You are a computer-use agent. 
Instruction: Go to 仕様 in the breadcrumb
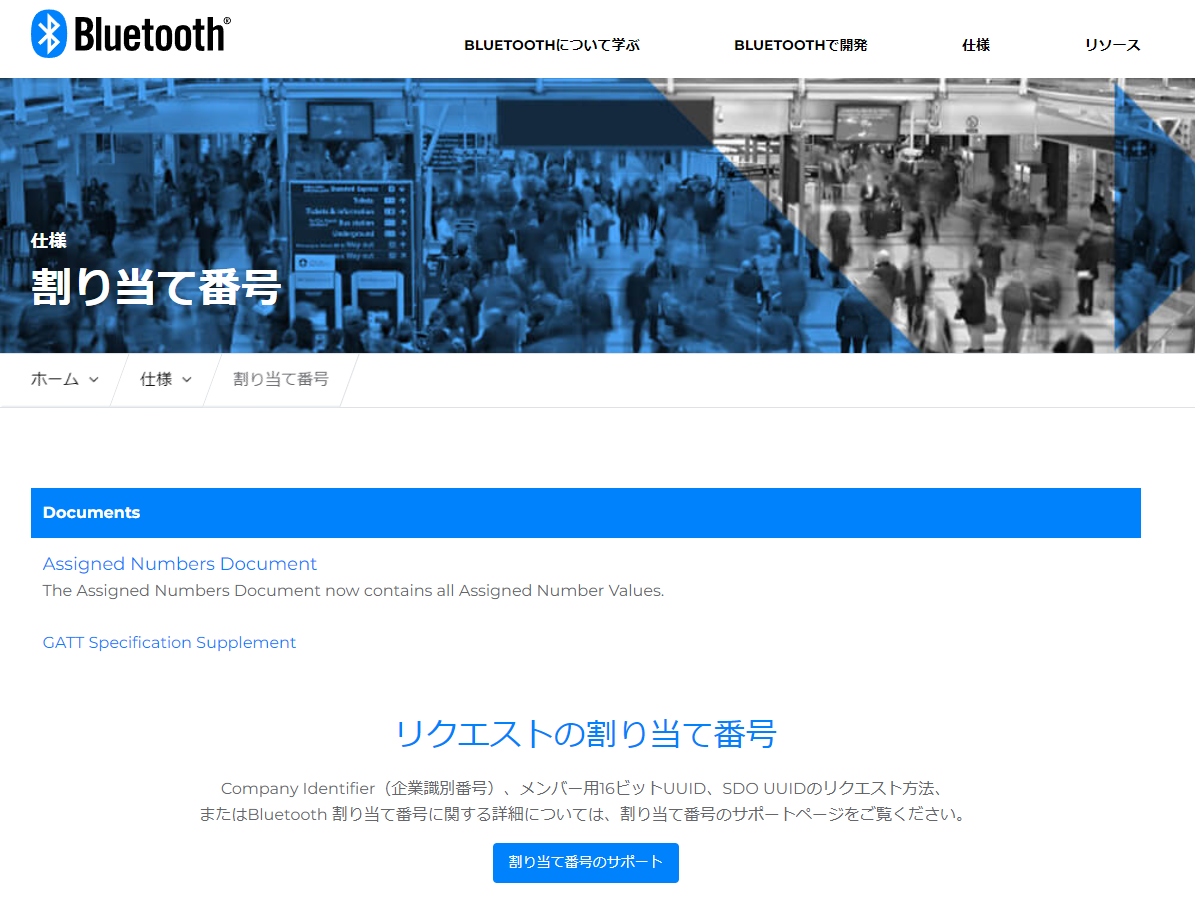156,379
